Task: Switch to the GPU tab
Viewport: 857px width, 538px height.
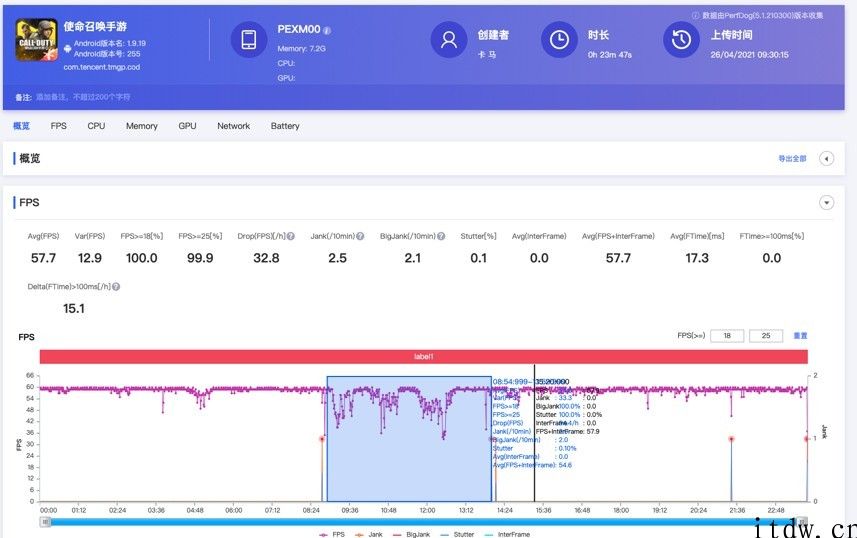Action: point(187,126)
